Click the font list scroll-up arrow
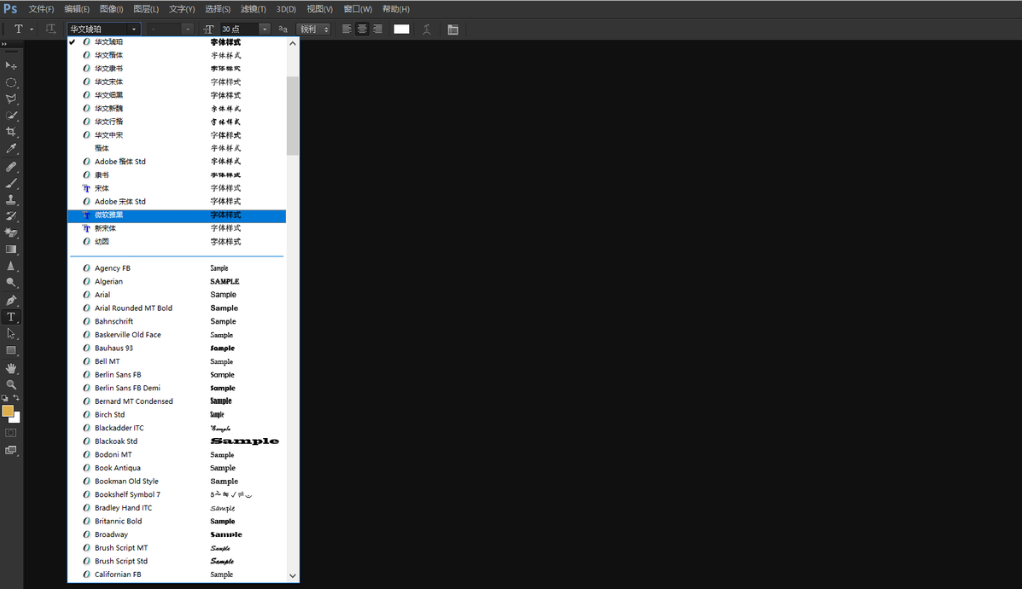Image resolution: width=1022 pixels, height=589 pixels. pos(293,44)
